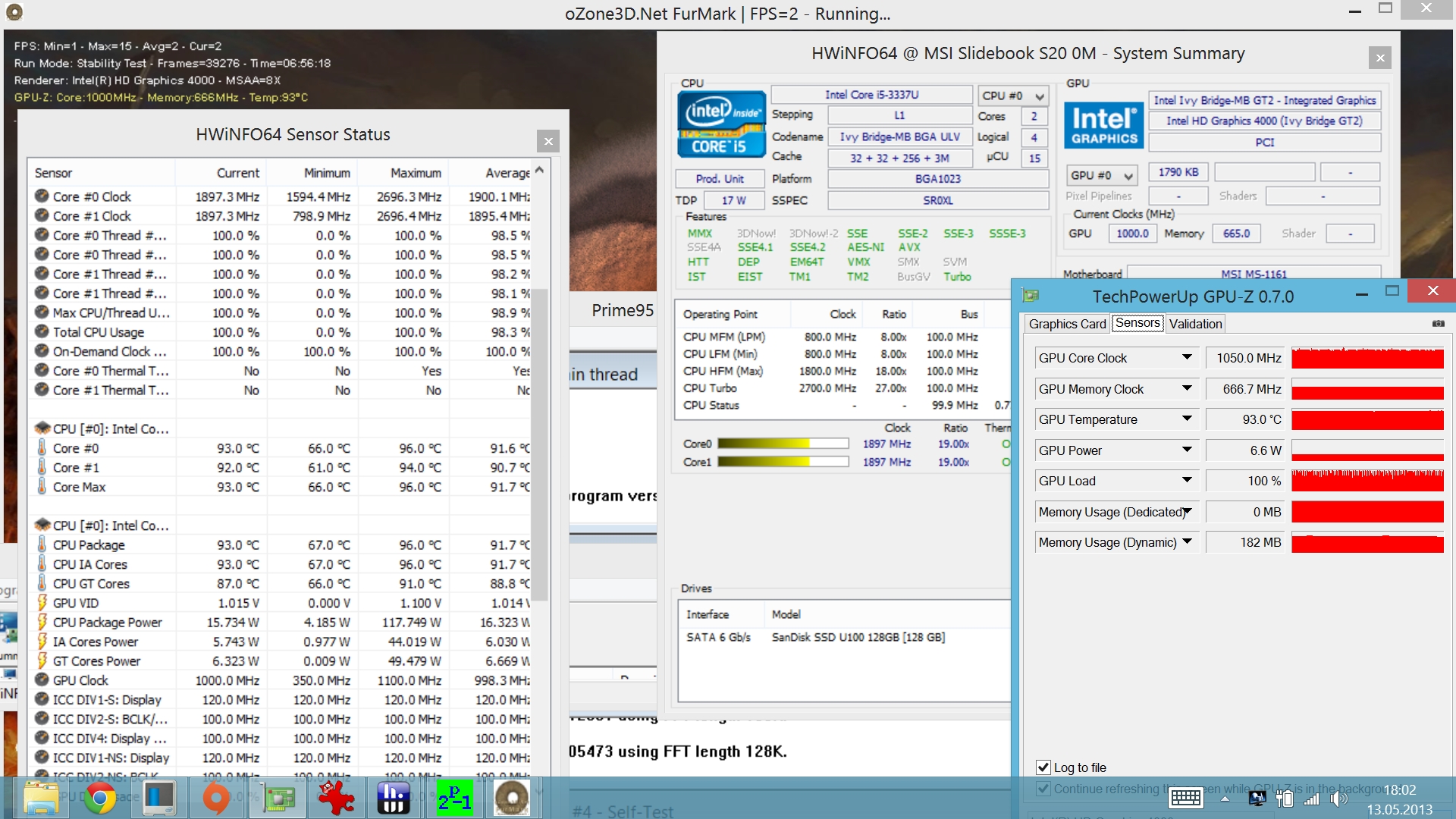This screenshot has height=819, width=1456.
Task: Click the taskbar clock showing 18:02
Action: [x=1399, y=789]
